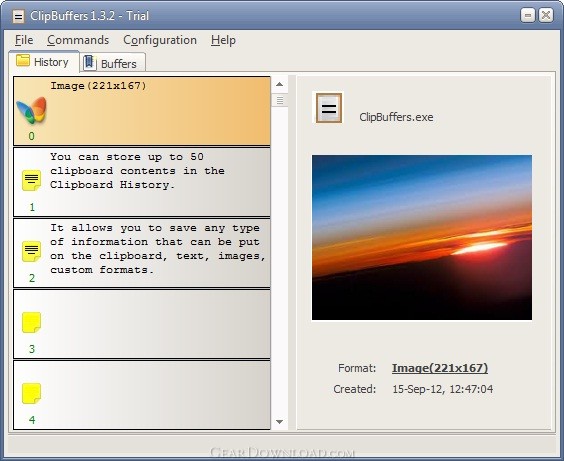Close the ClipBuffers window
The image size is (564, 461).
[x=546, y=15]
